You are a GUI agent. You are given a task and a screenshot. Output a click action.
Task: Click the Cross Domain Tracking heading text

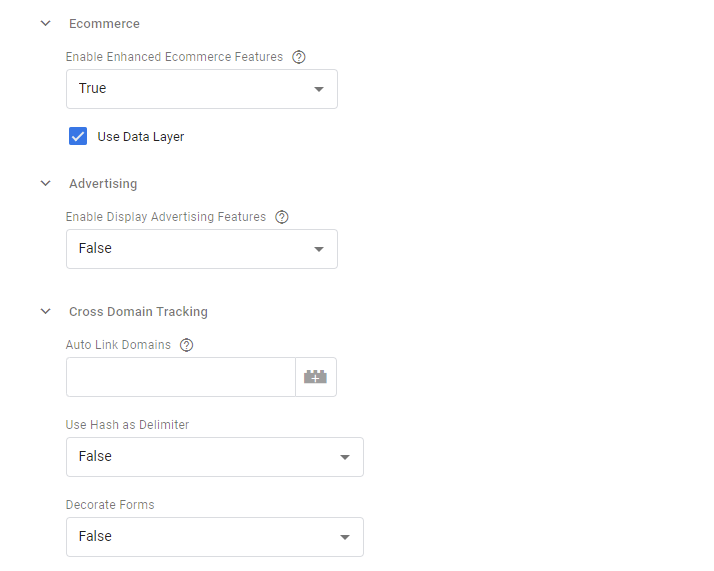pyautogui.click(x=138, y=311)
